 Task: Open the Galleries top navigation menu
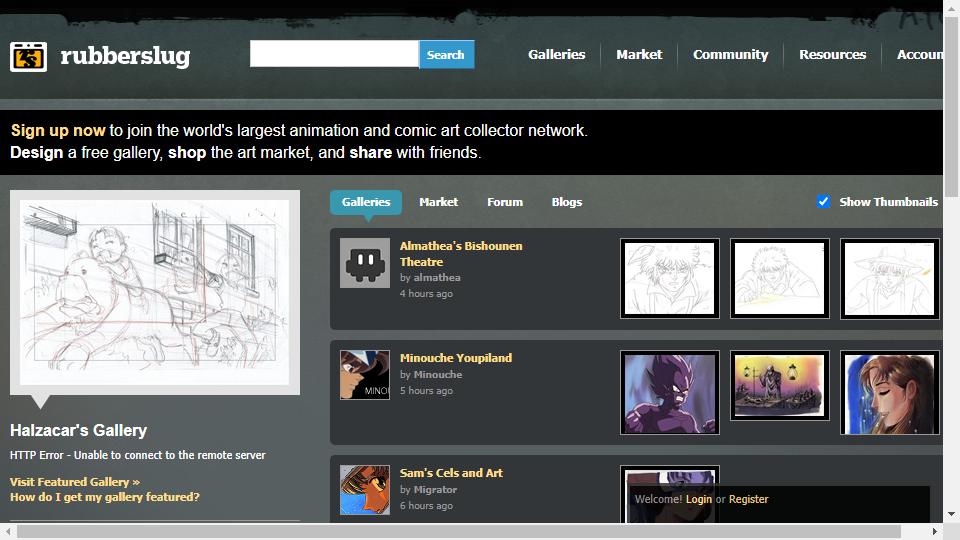click(557, 54)
